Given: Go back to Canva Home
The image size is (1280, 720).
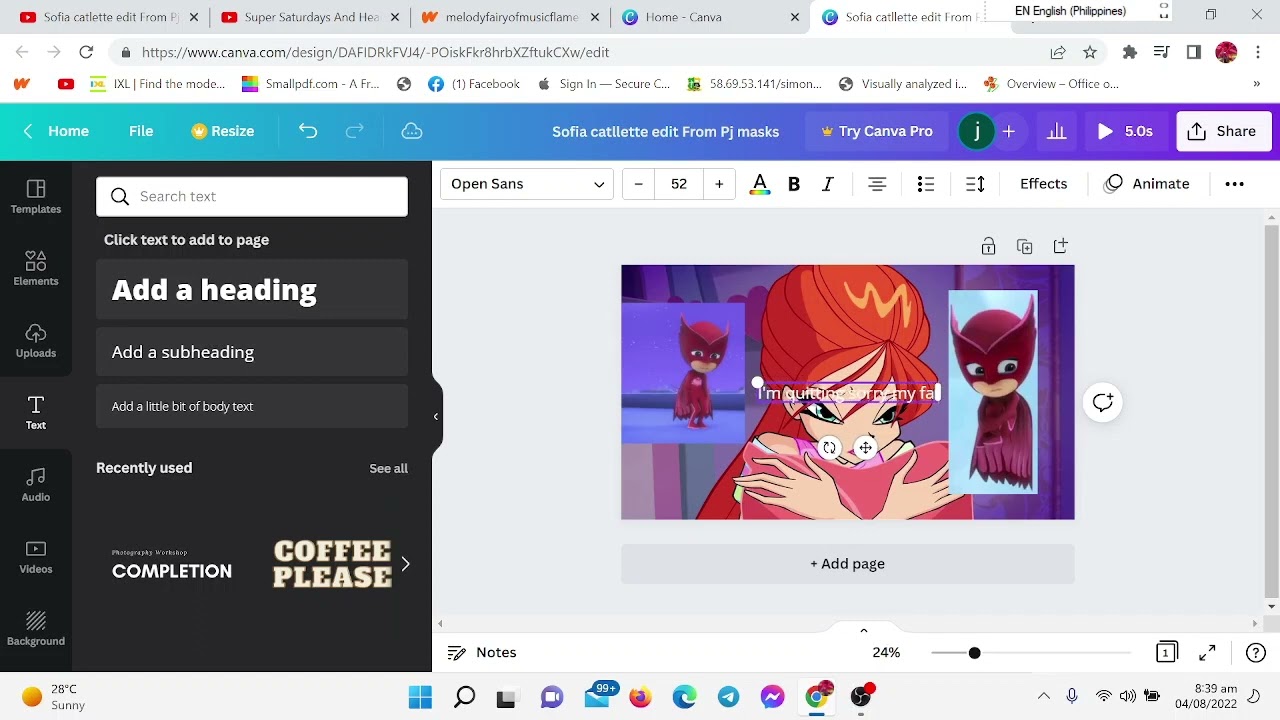Looking at the screenshot, I should (57, 131).
